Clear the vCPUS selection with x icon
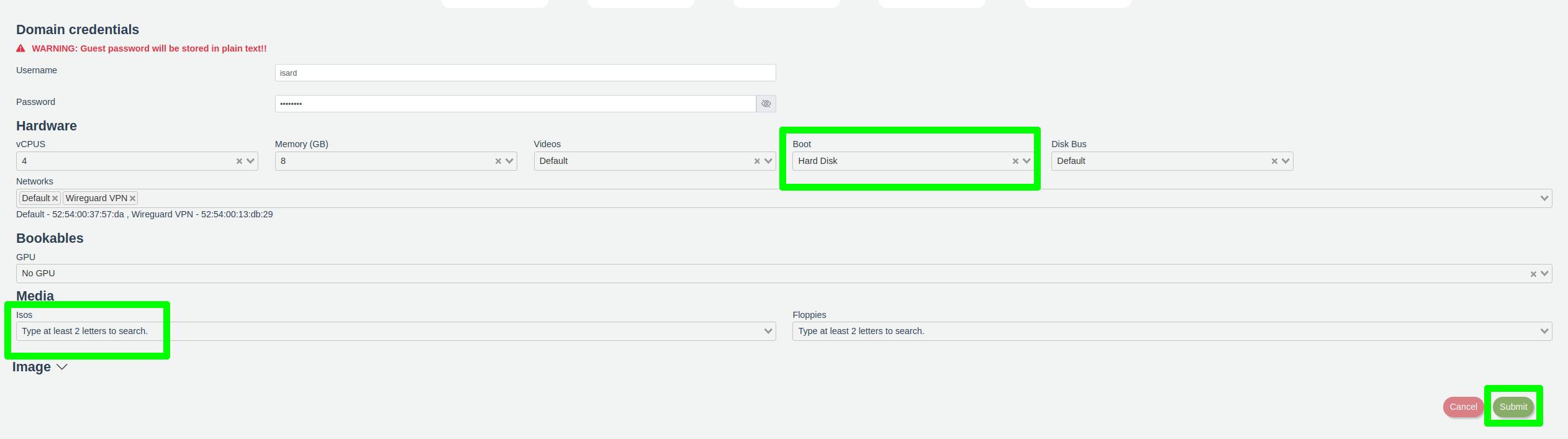Viewport: 1568px width, 439px height. click(x=239, y=161)
